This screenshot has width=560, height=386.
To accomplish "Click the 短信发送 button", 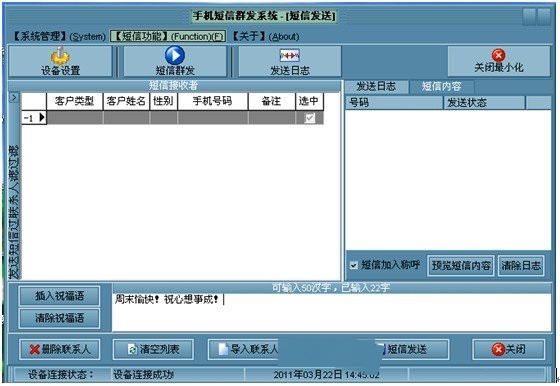I will tap(413, 349).
